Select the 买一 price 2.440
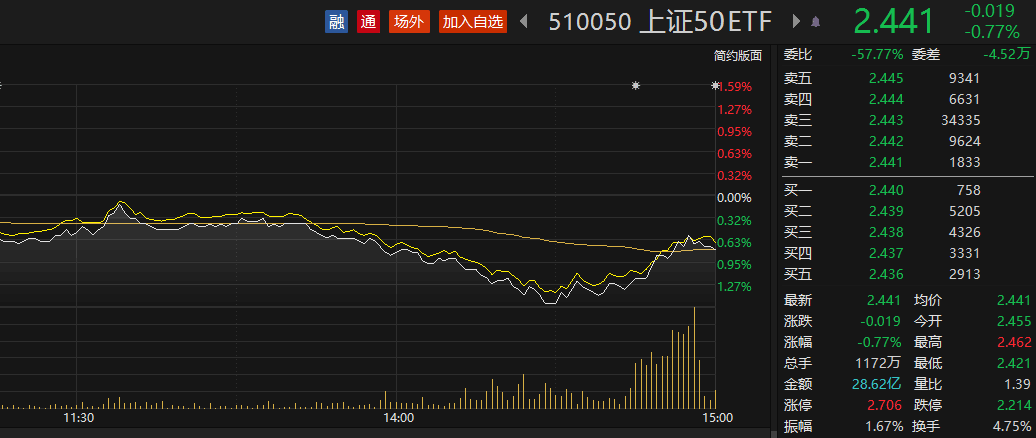This screenshot has height=438, width=1036. [x=885, y=190]
